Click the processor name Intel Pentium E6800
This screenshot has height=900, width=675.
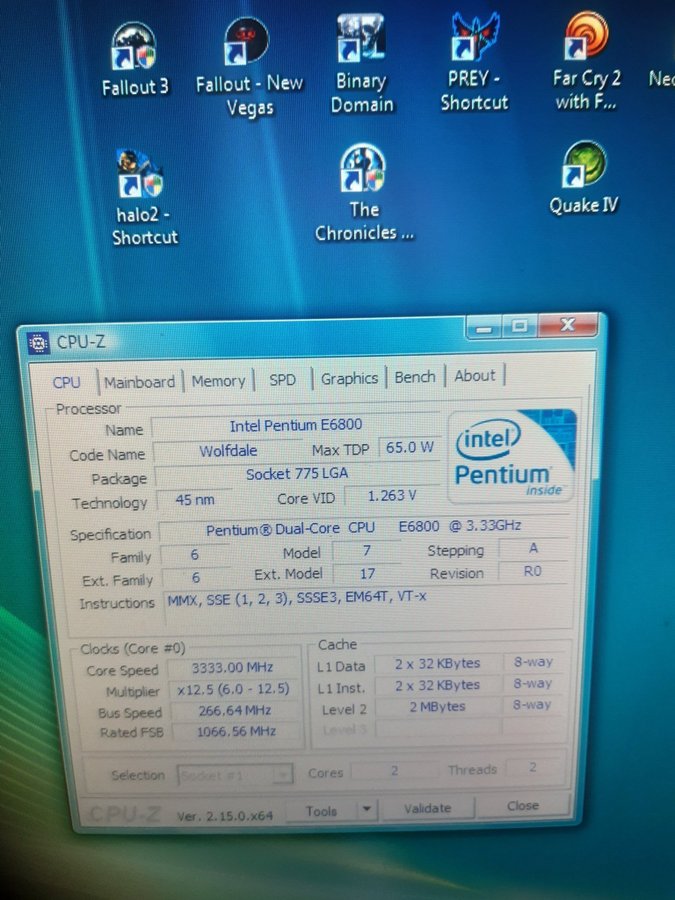pos(296,425)
